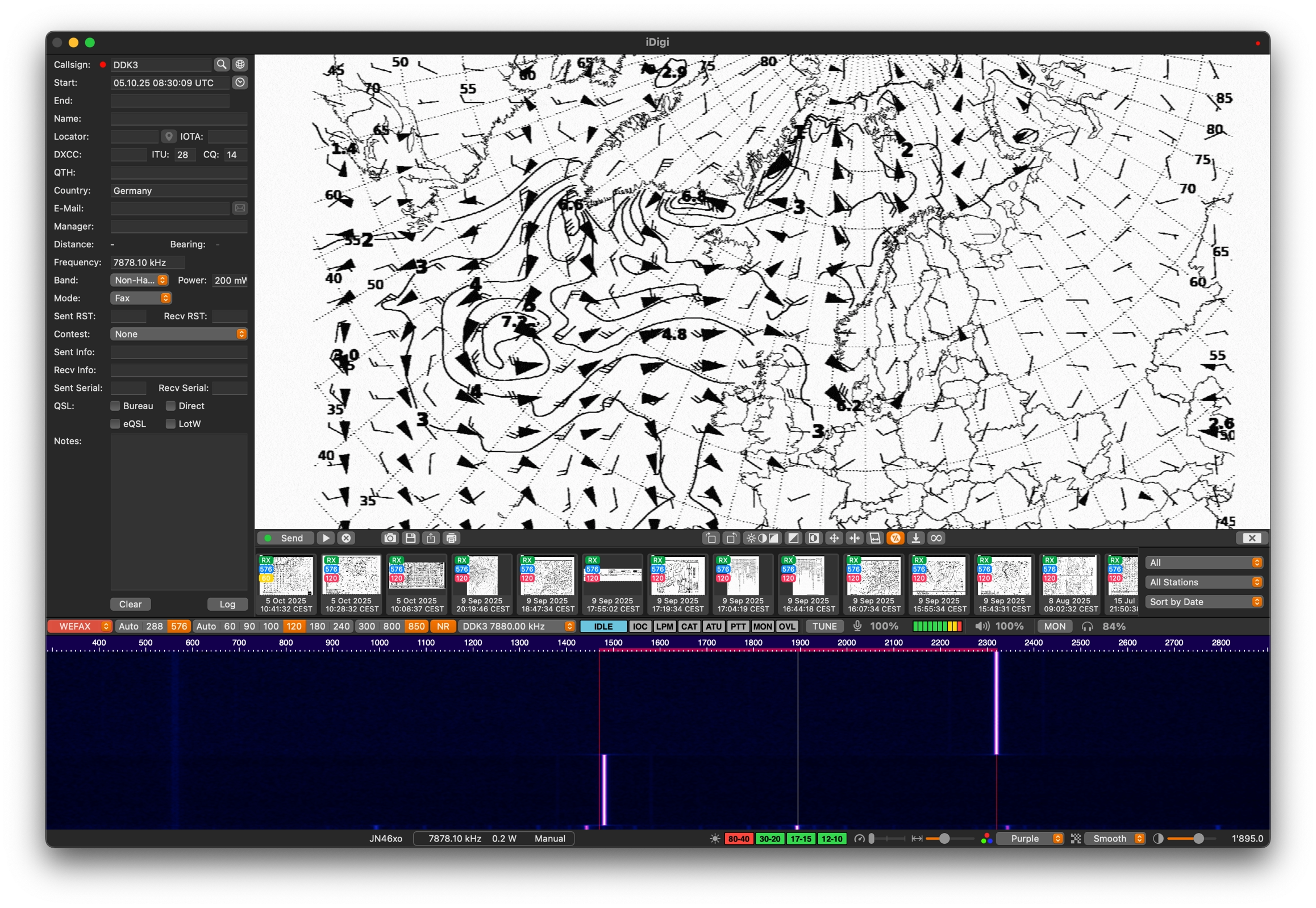Select the 240 LPM speed option
The image size is (1316, 908).
point(341,626)
